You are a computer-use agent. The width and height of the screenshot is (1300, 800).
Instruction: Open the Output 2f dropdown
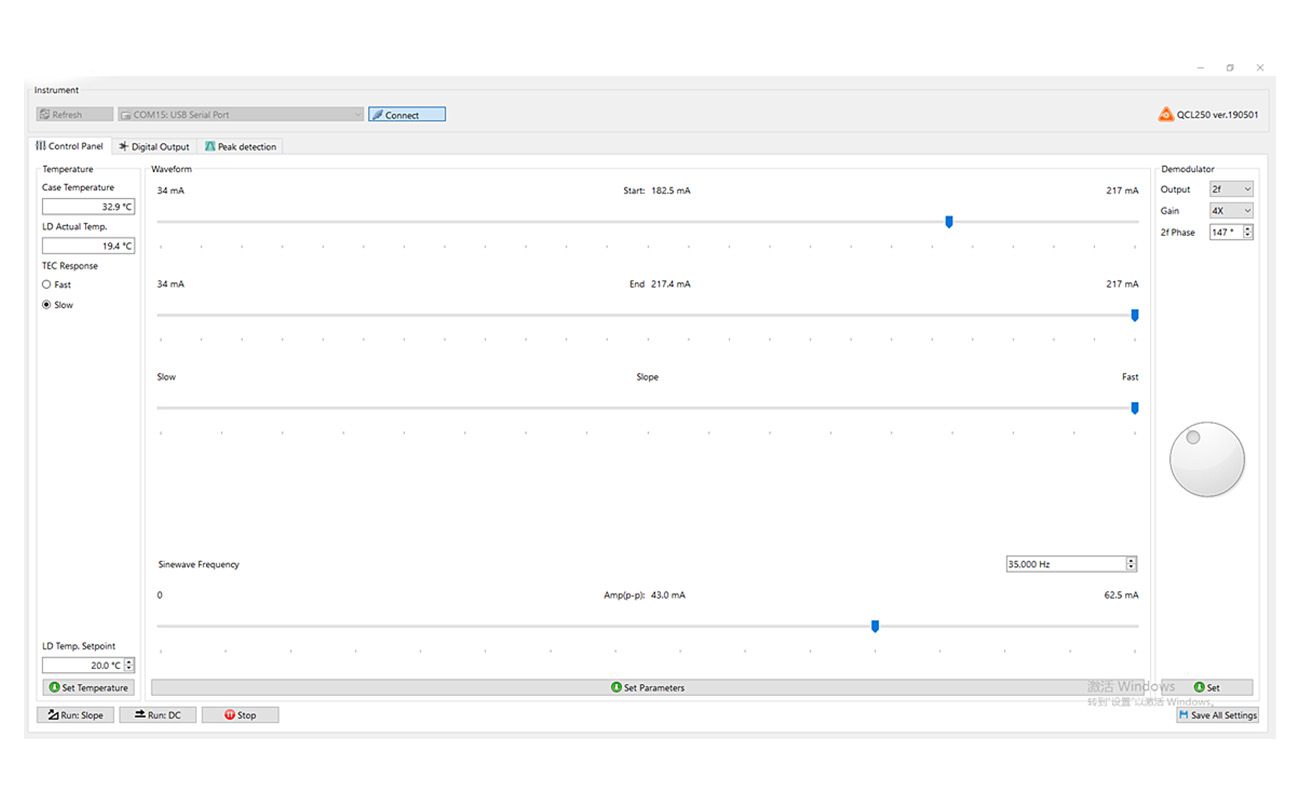(x=1231, y=189)
